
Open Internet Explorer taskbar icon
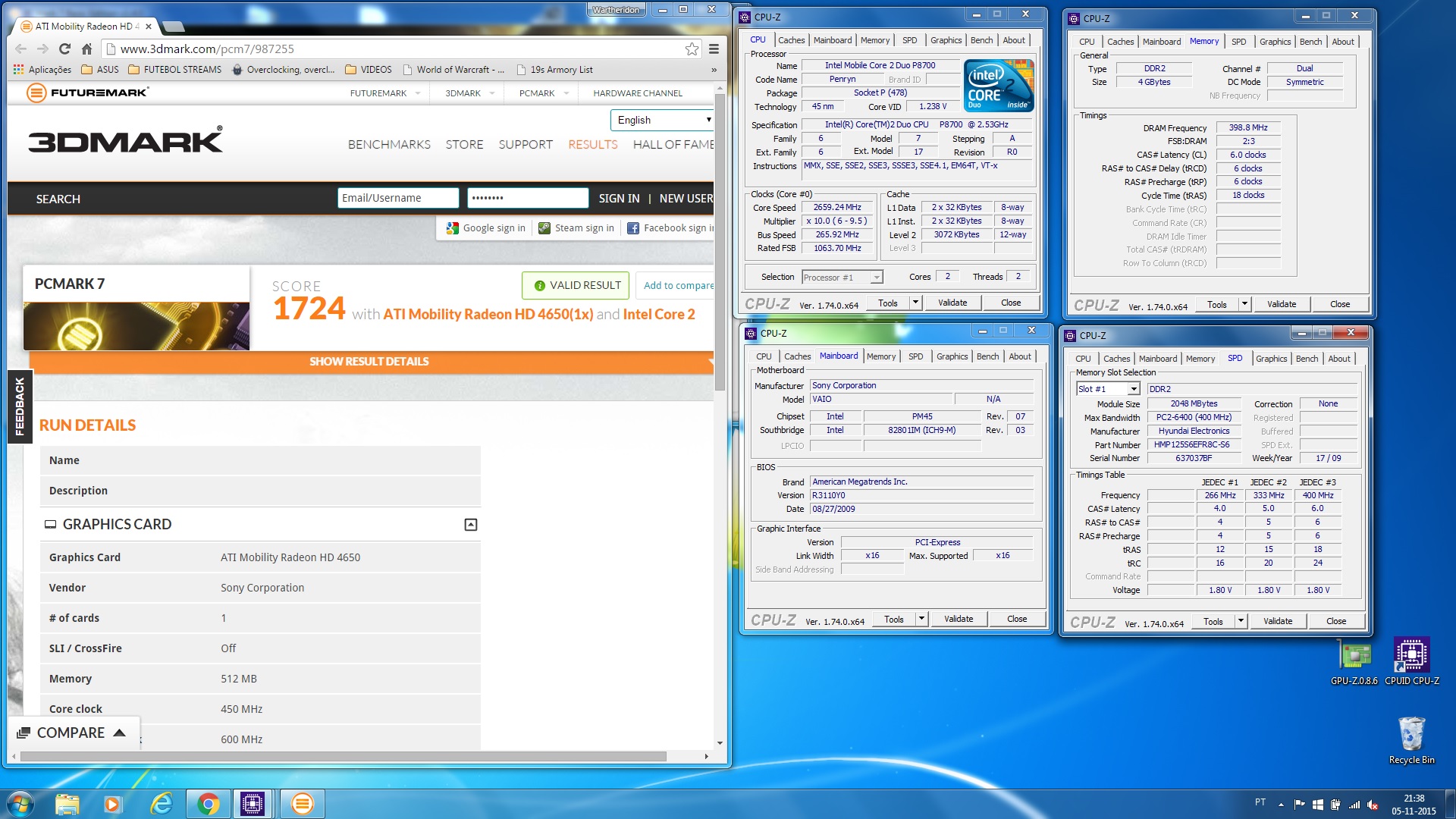pyautogui.click(x=161, y=804)
